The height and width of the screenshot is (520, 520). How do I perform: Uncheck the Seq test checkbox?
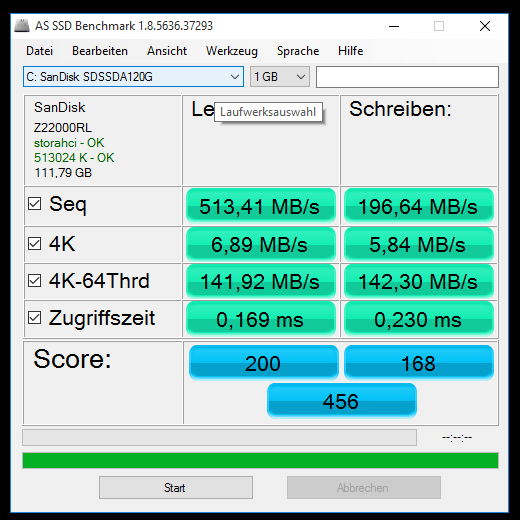(x=35, y=204)
